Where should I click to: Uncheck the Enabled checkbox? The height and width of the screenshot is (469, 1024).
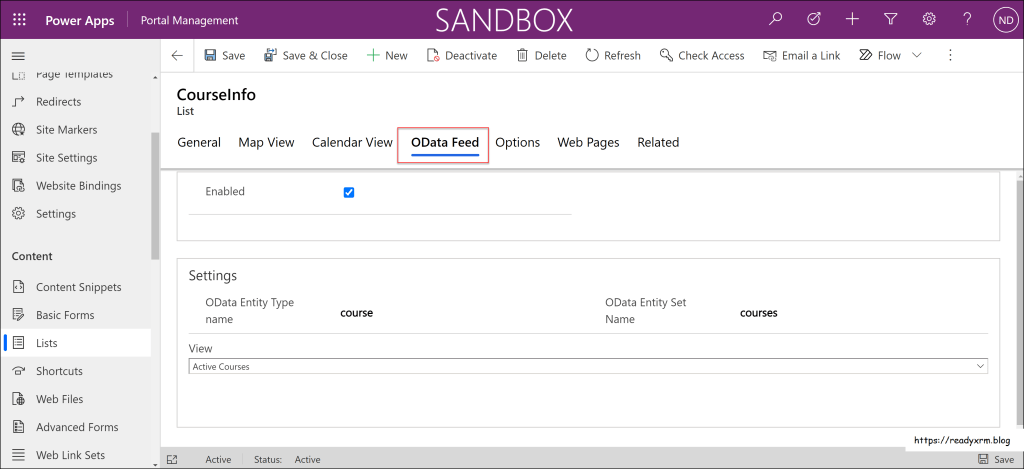[x=349, y=192]
